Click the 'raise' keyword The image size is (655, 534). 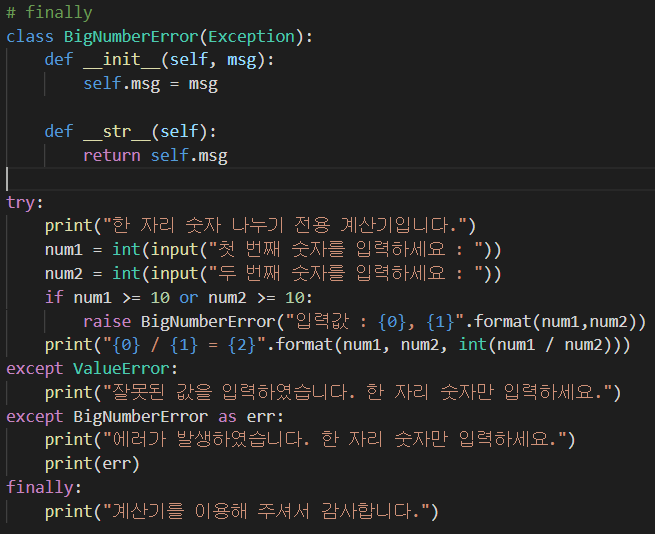pos(107,321)
